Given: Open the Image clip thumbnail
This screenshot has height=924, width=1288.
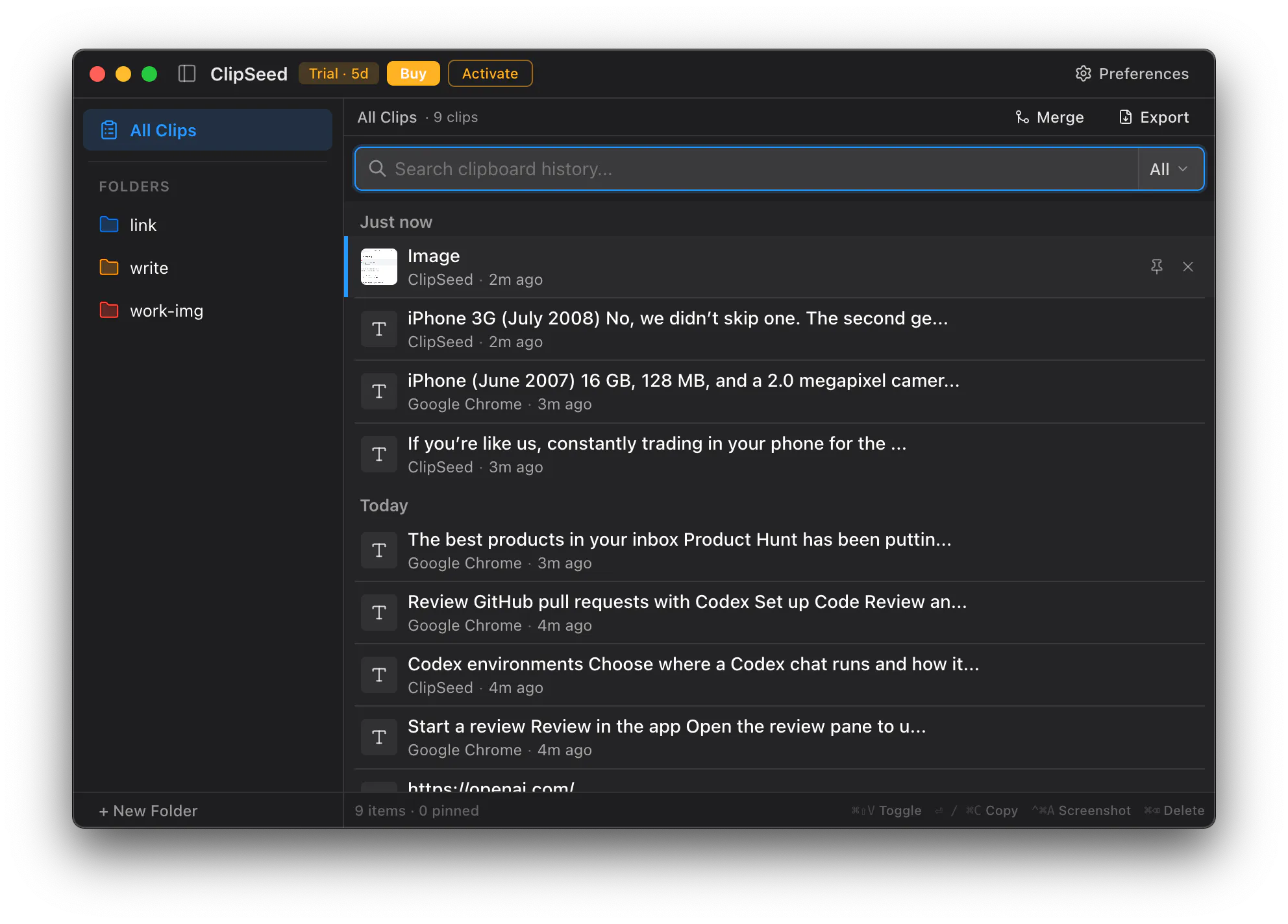Looking at the screenshot, I should [379, 267].
